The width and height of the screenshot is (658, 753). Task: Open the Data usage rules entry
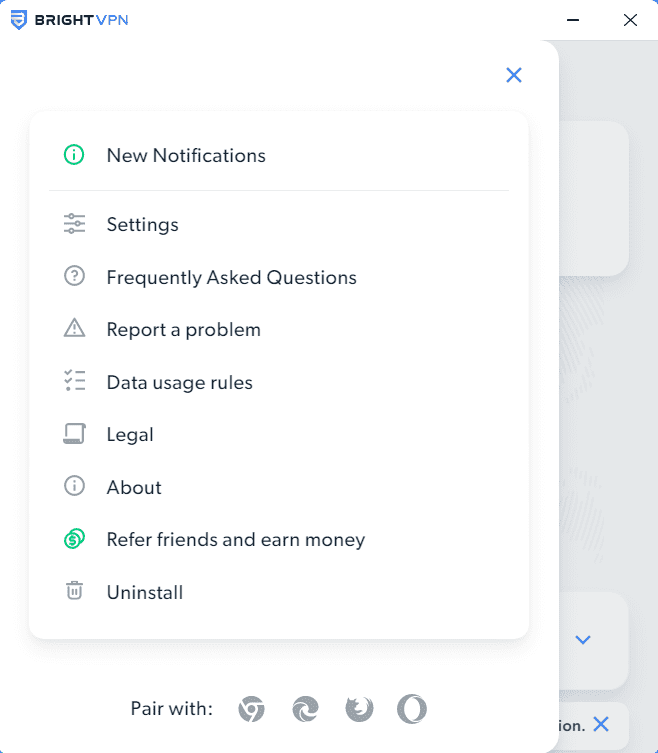pyautogui.click(x=179, y=382)
